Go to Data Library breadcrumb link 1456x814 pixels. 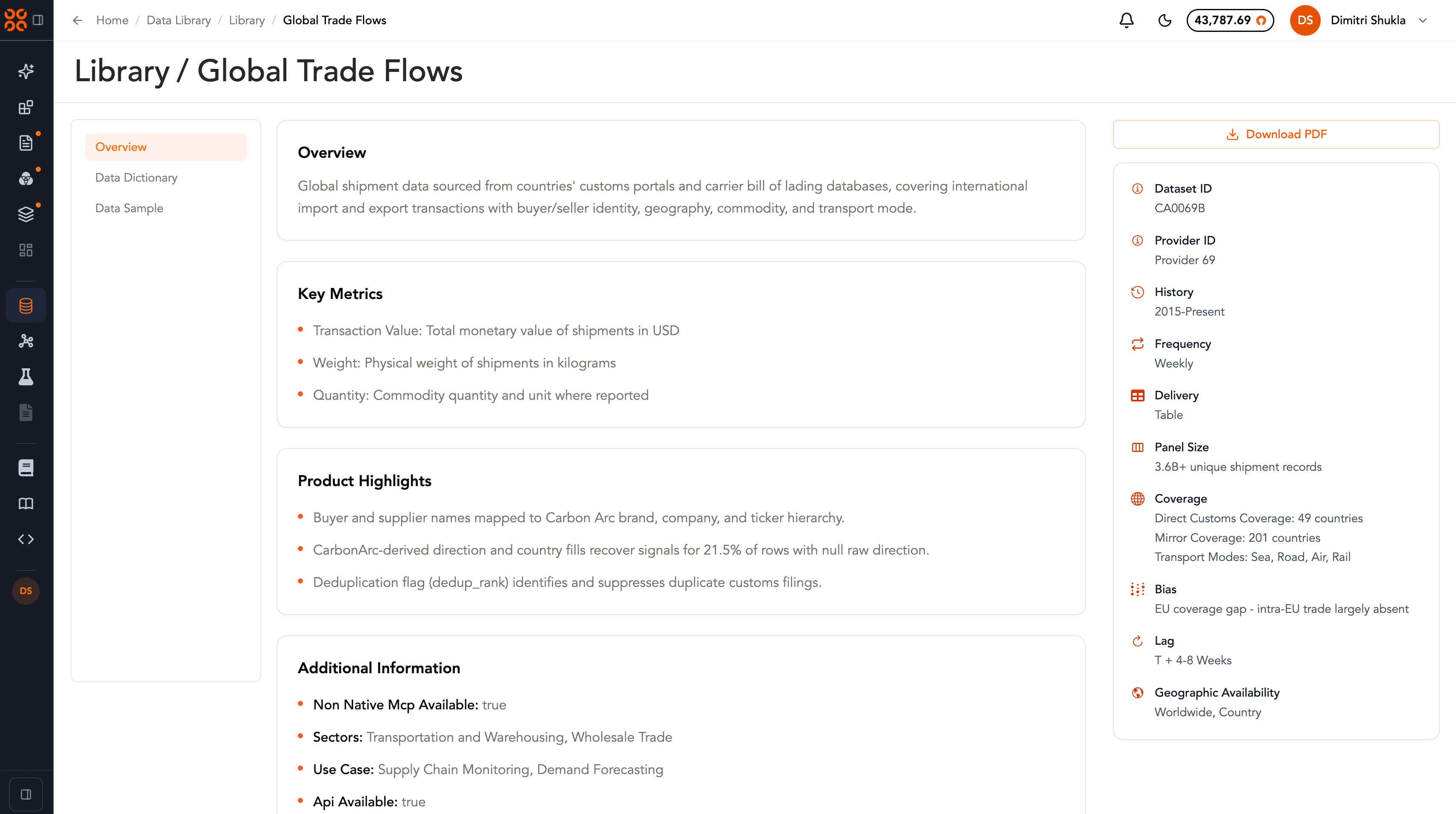tap(179, 20)
